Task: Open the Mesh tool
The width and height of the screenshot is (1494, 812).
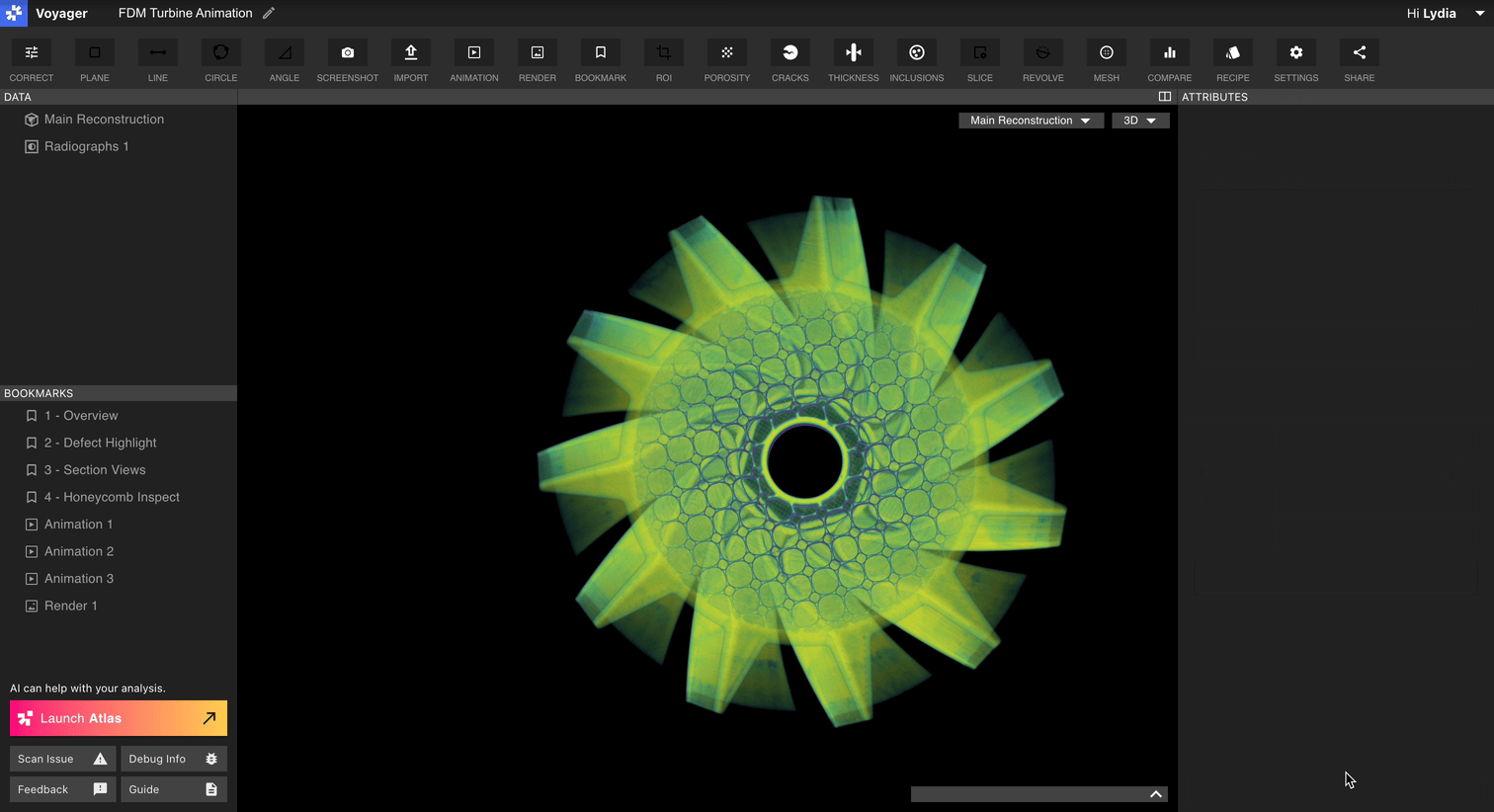Action: pos(1107,53)
